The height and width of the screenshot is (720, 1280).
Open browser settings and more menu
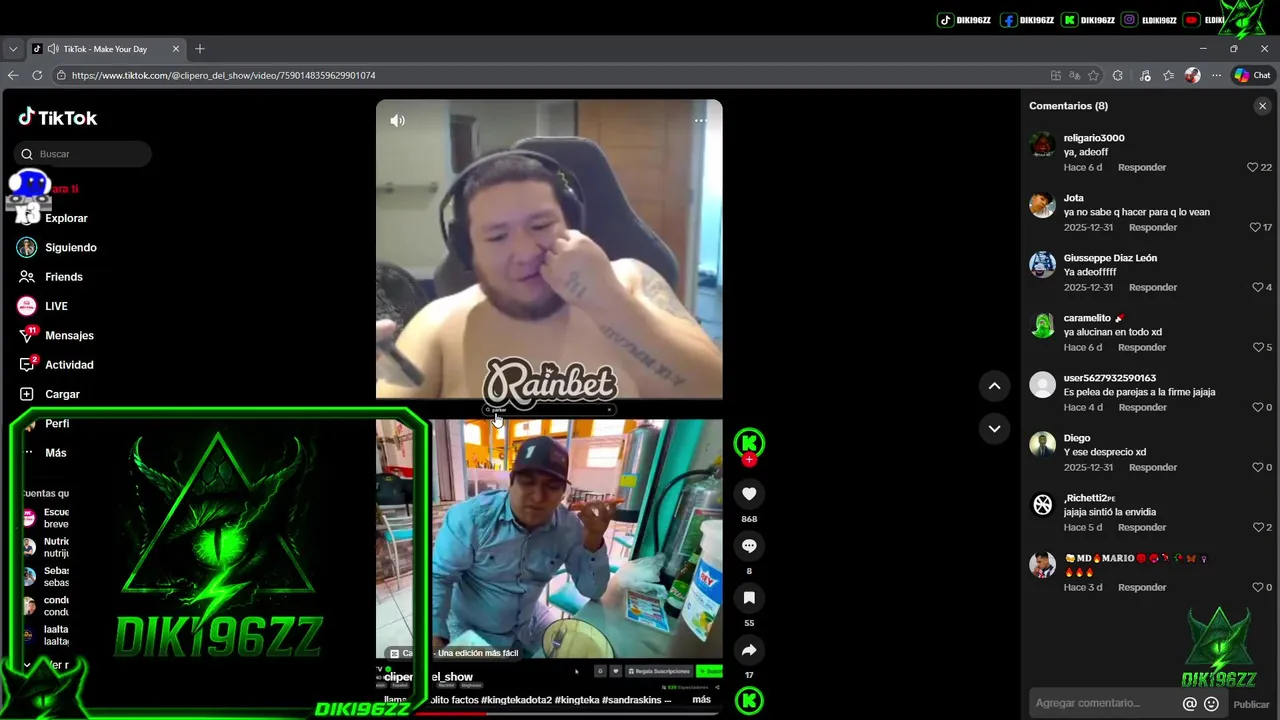pos(1216,75)
